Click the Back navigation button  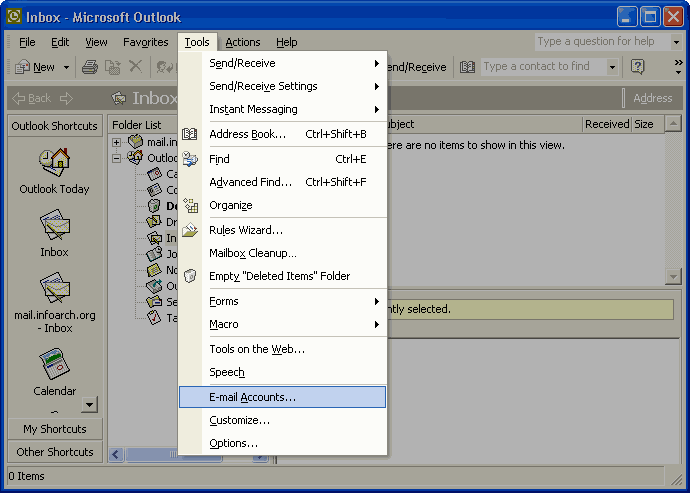pyautogui.click(x=32, y=98)
